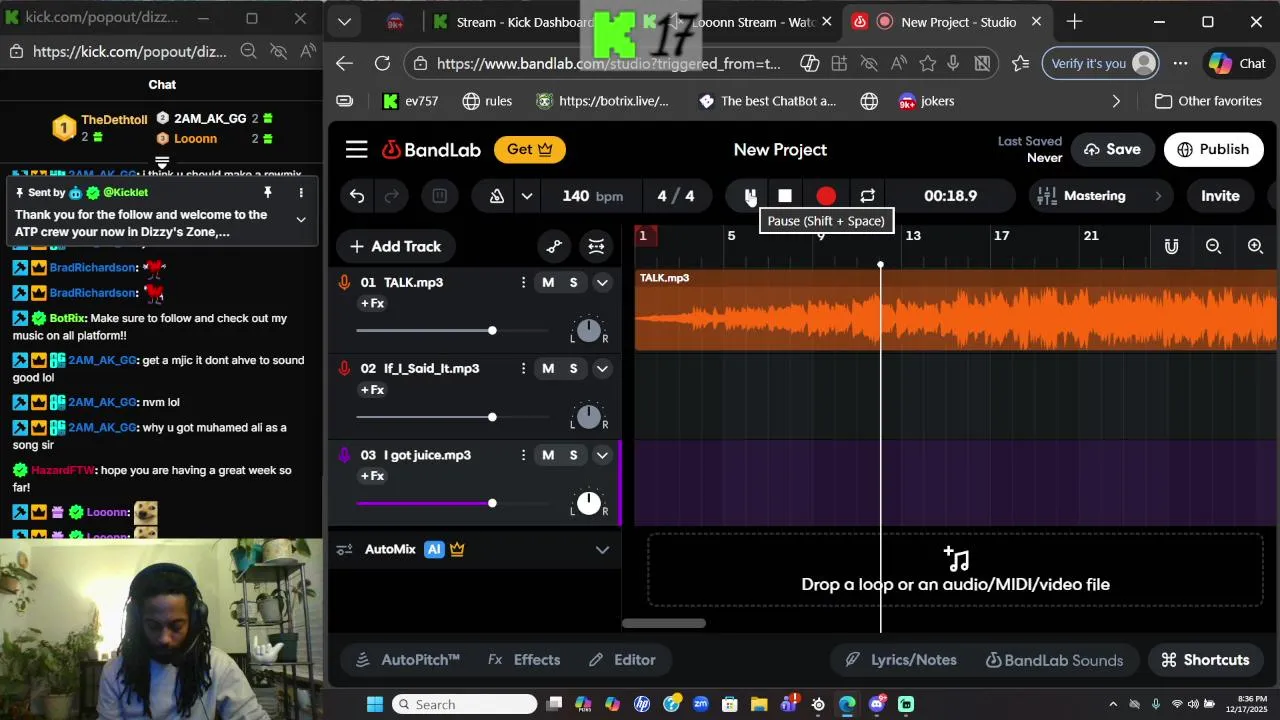Open the automation curve tool
This screenshot has height=720, width=1280.
554,246
